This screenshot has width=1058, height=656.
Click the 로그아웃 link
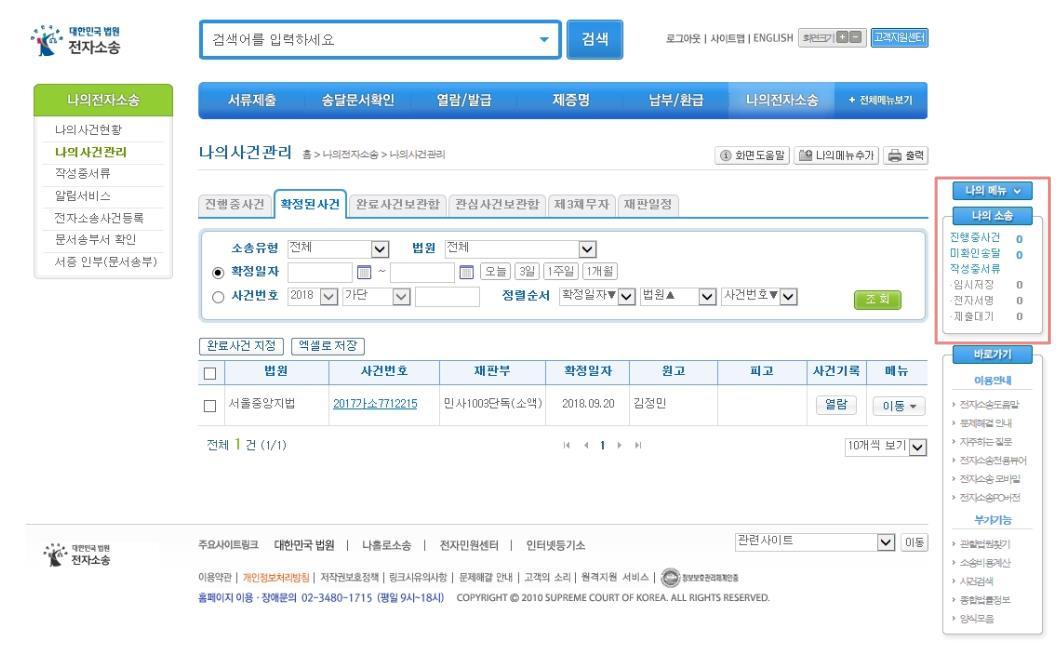point(682,38)
